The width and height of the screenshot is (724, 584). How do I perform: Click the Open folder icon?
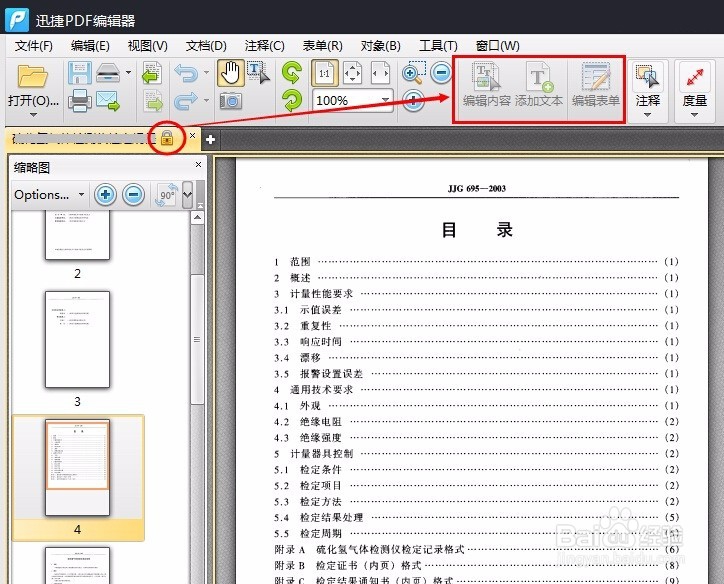coord(32,76)
